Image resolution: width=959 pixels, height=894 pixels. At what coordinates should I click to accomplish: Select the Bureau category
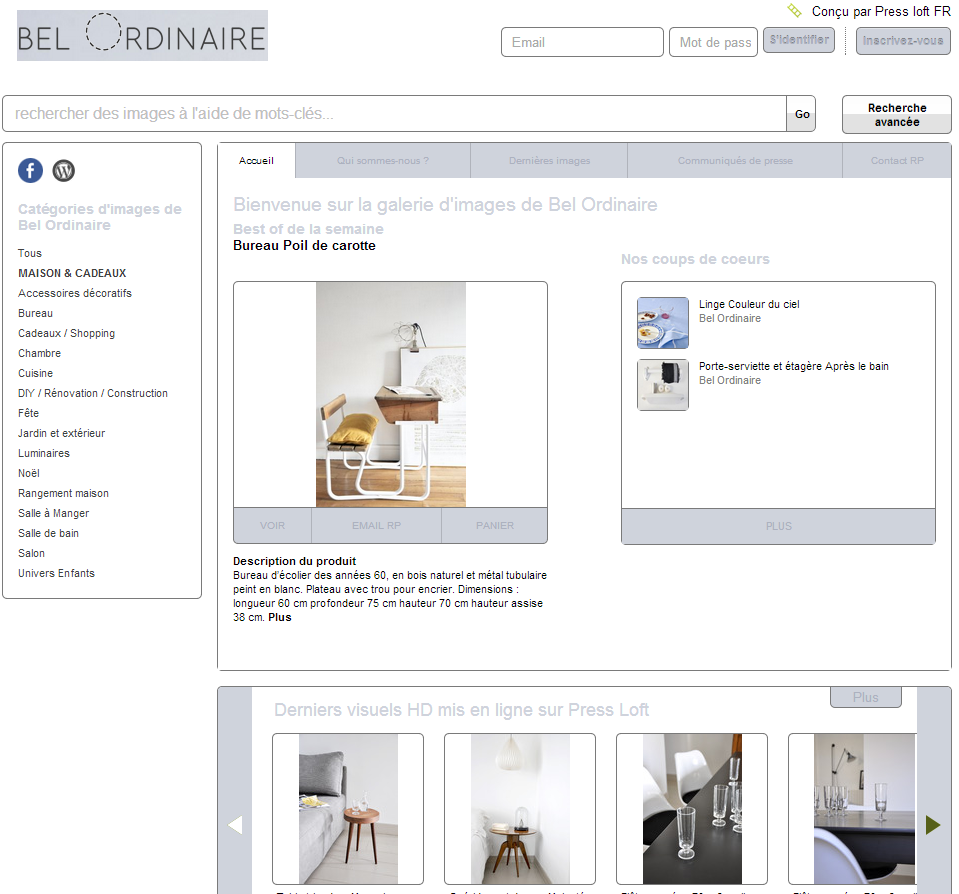coord(35,313)
